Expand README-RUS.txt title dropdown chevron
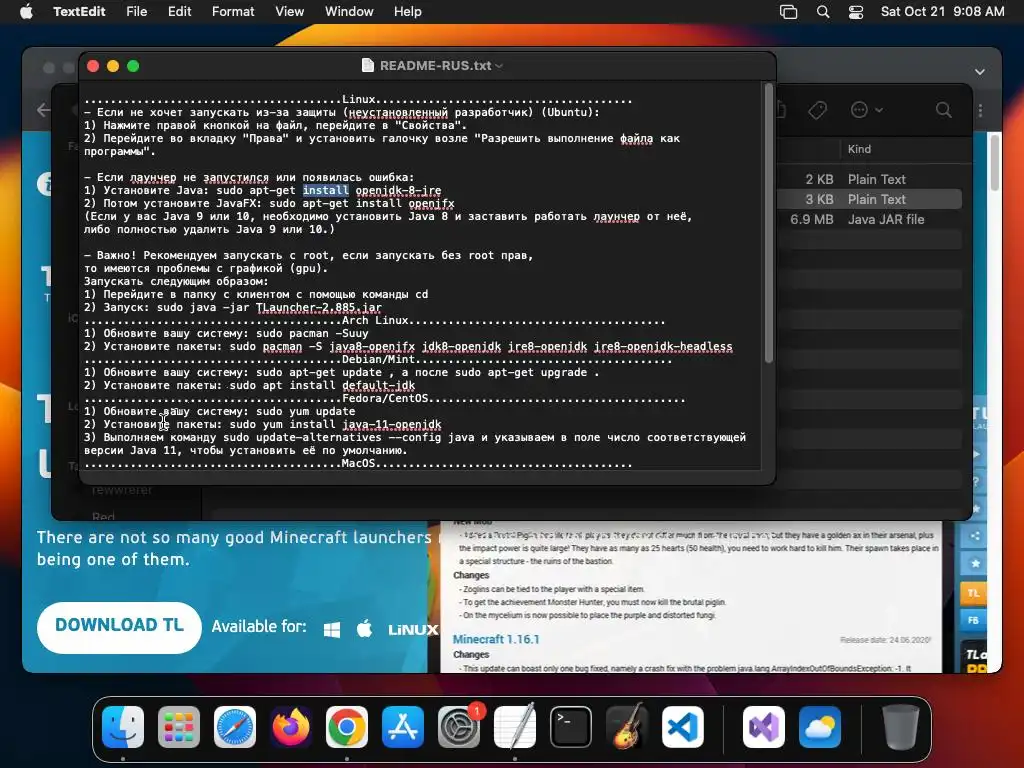 [499, 66]
